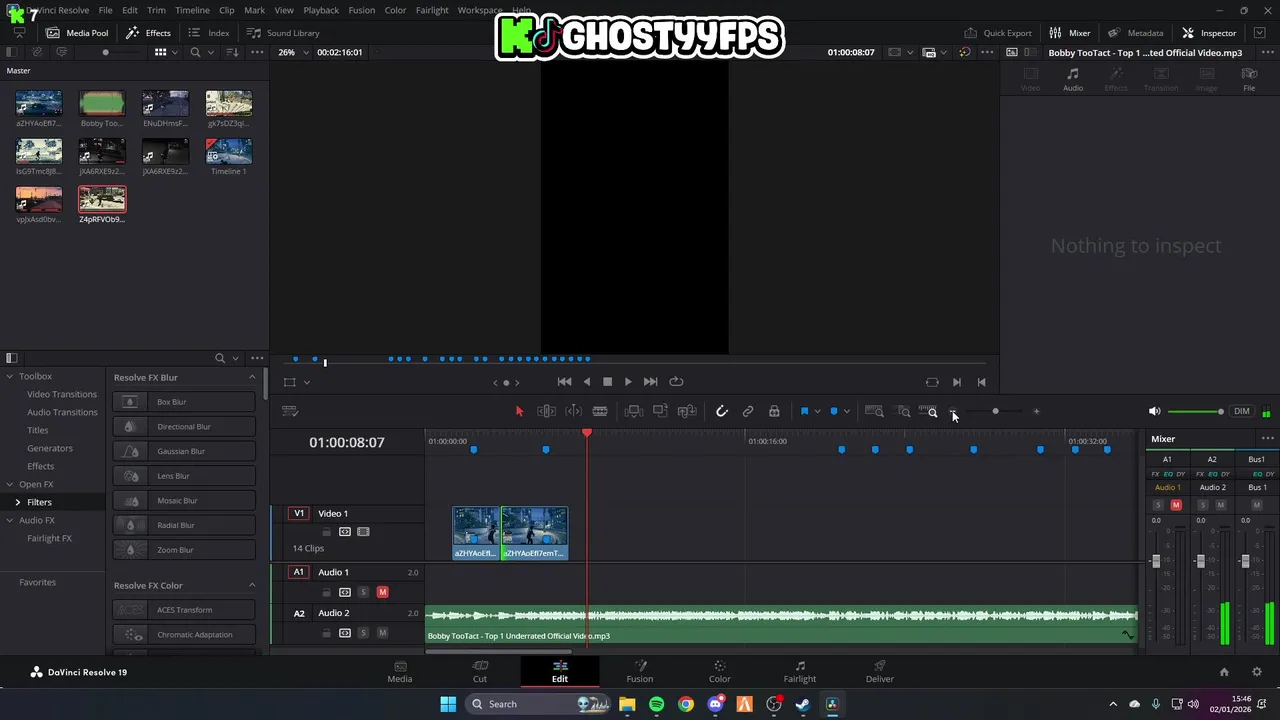Open the marker color dropdown arrow
The image size is (1280, 720).
point(847,411)
